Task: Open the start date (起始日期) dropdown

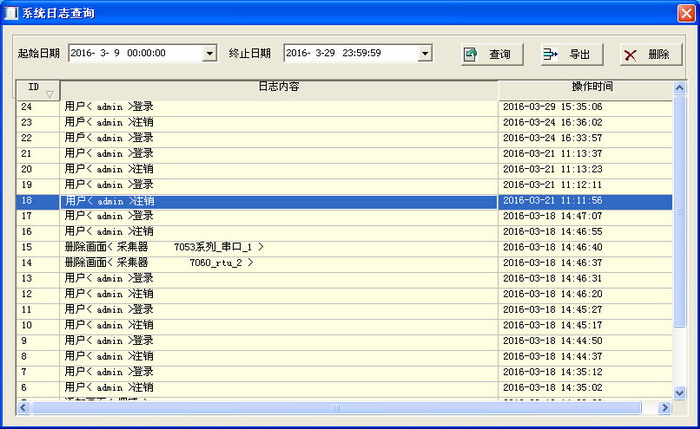Action: 209,53
